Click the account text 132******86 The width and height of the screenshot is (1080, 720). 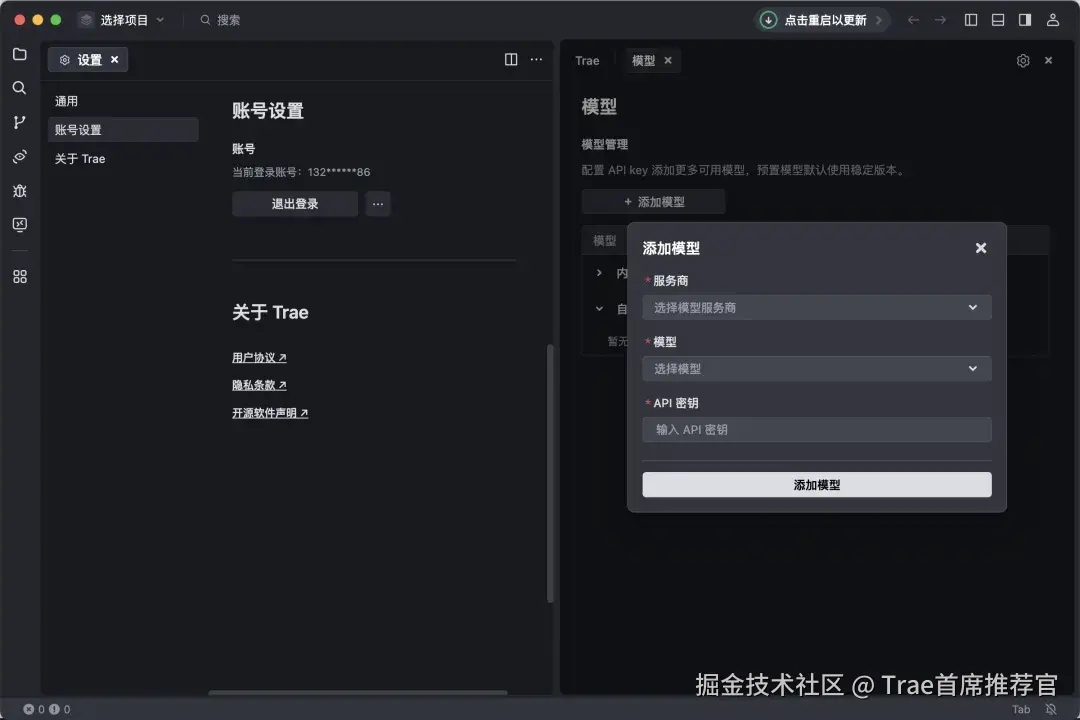pos(339,172)
